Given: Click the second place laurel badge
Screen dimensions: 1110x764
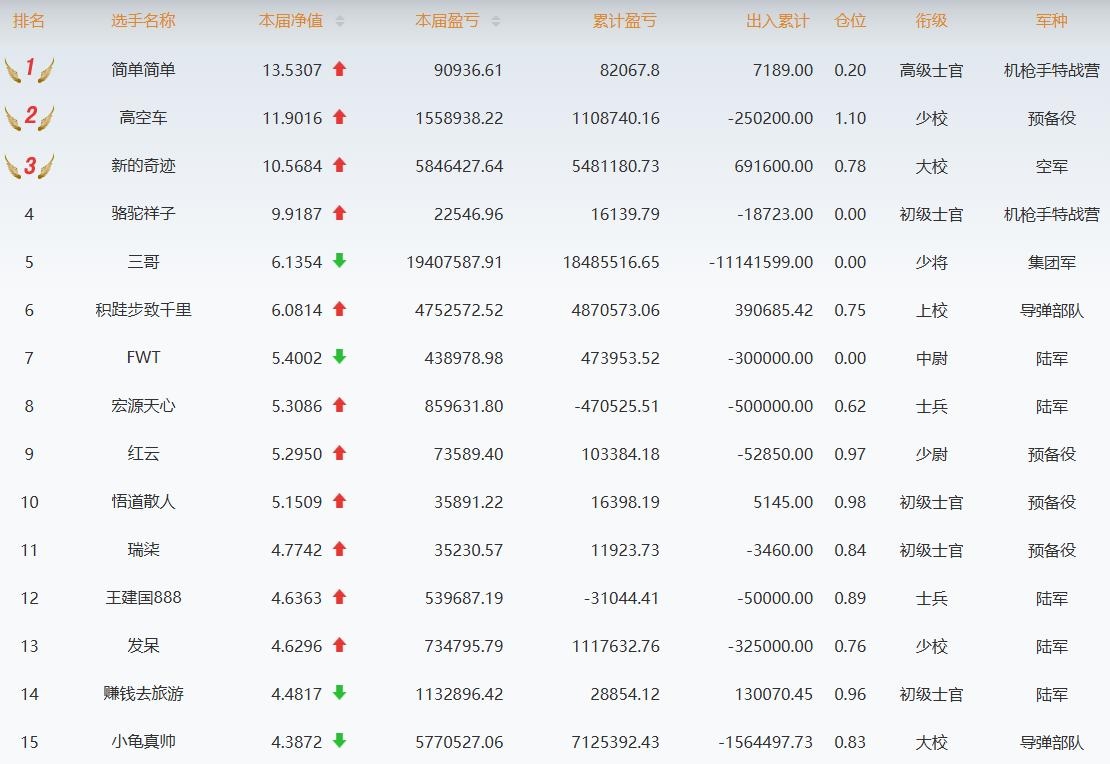Looking at the screenshot, I should click(29, 117).
